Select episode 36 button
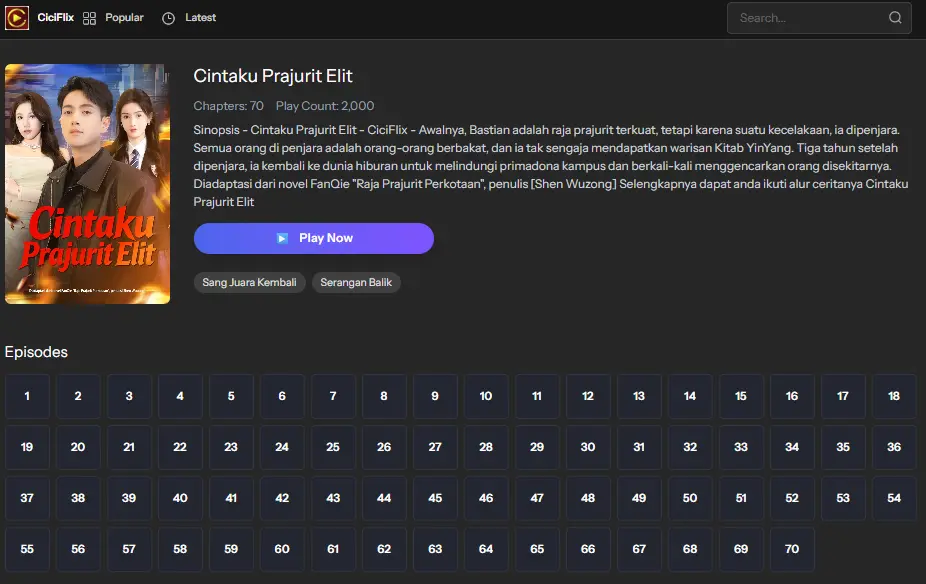The width and height of the screenshot is (926, 584). point(894,447)
